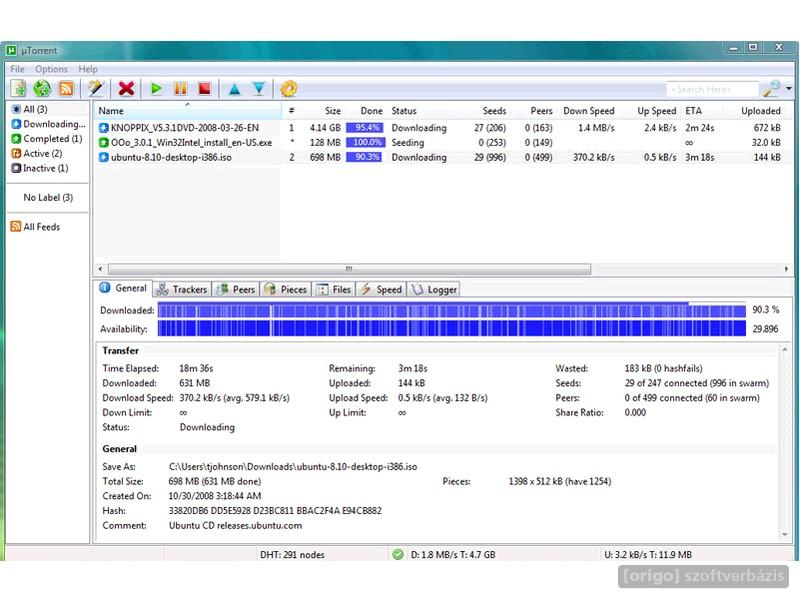Click the horizontal scrollbar thumb in torrent list
Image resolution: width=800 pixels, height=600 pixels.
point(349,269)
